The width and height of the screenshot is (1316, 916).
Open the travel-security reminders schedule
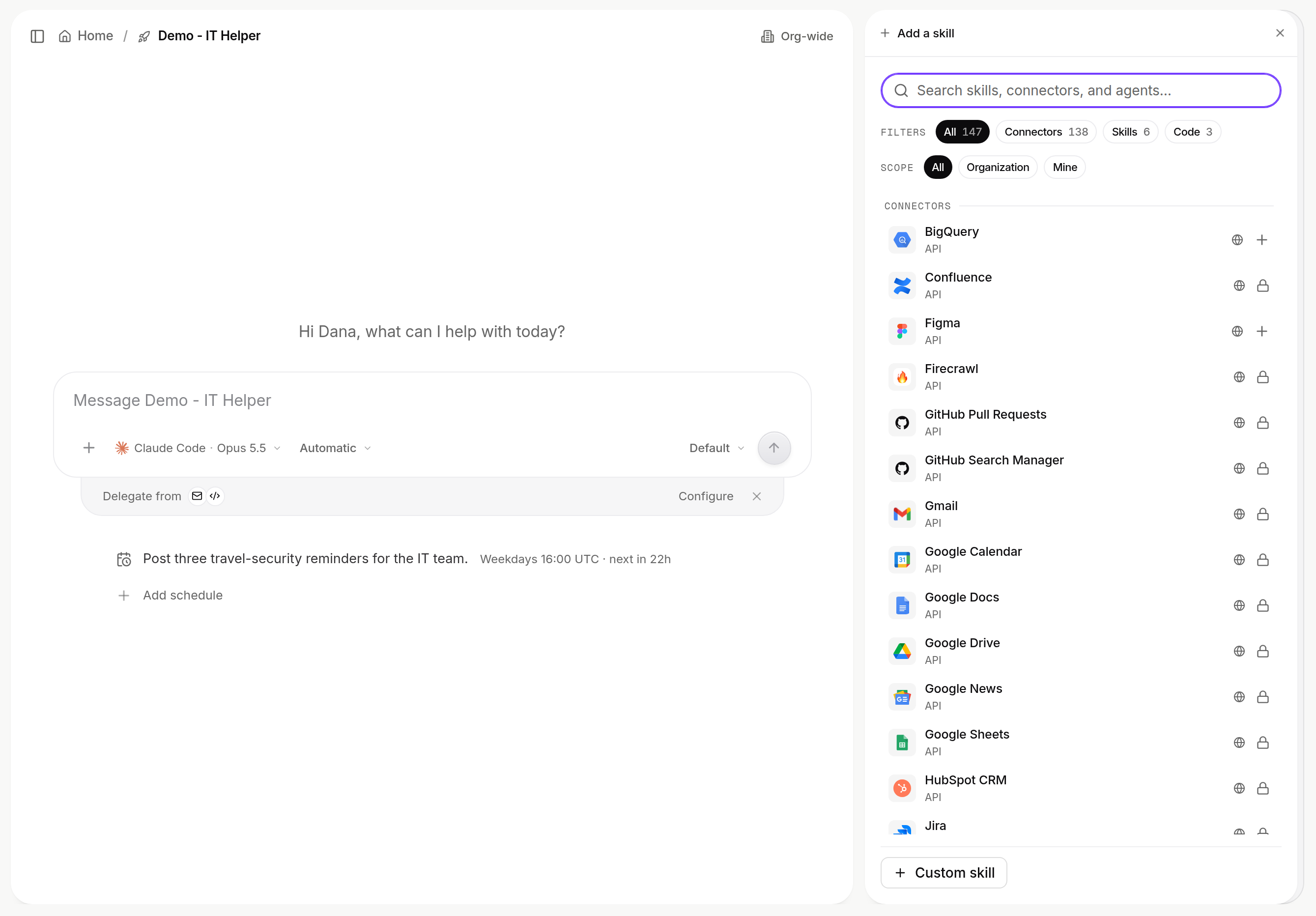tap(393, 559)
